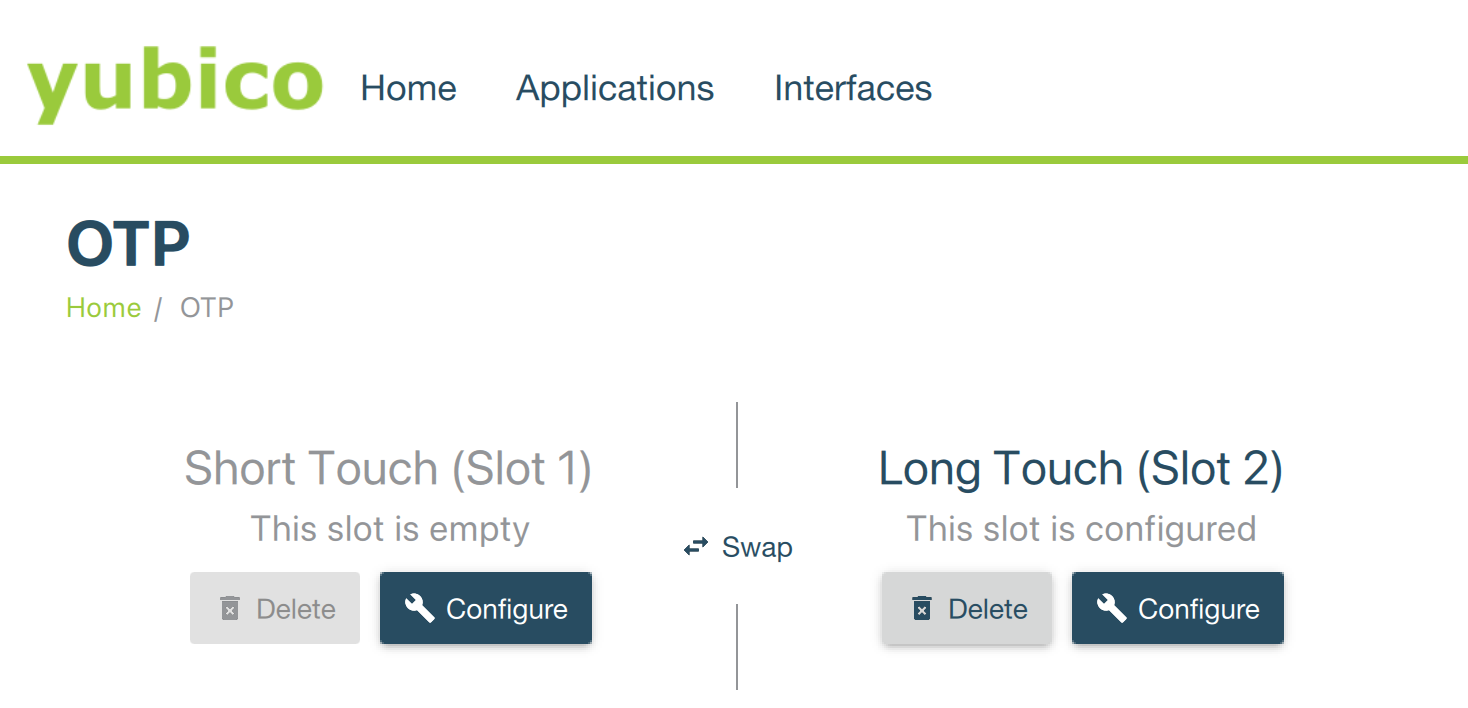1468x708 pixels.
Task: Click the greyed-out trash icon for Slot 1
Action: coord(230,608)
